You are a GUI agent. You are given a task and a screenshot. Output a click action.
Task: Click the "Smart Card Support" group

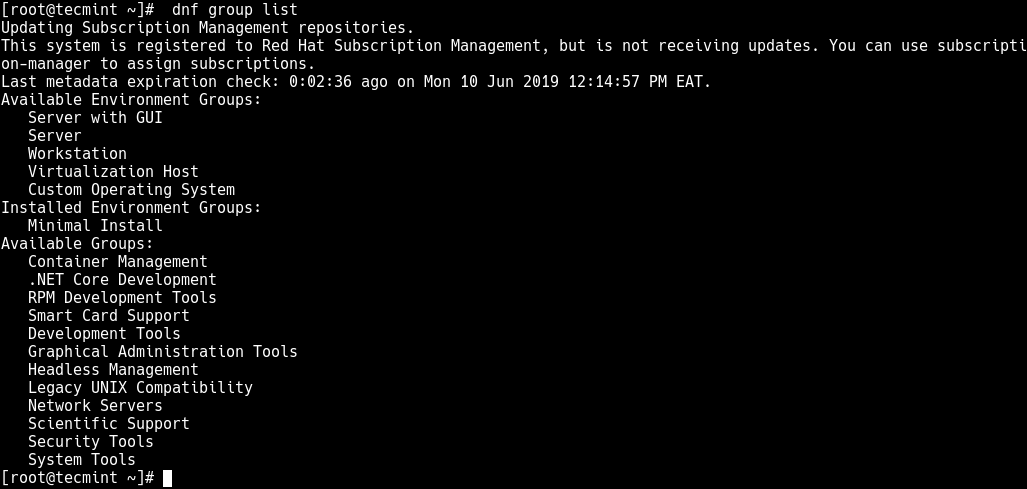(x=108, y=316)
